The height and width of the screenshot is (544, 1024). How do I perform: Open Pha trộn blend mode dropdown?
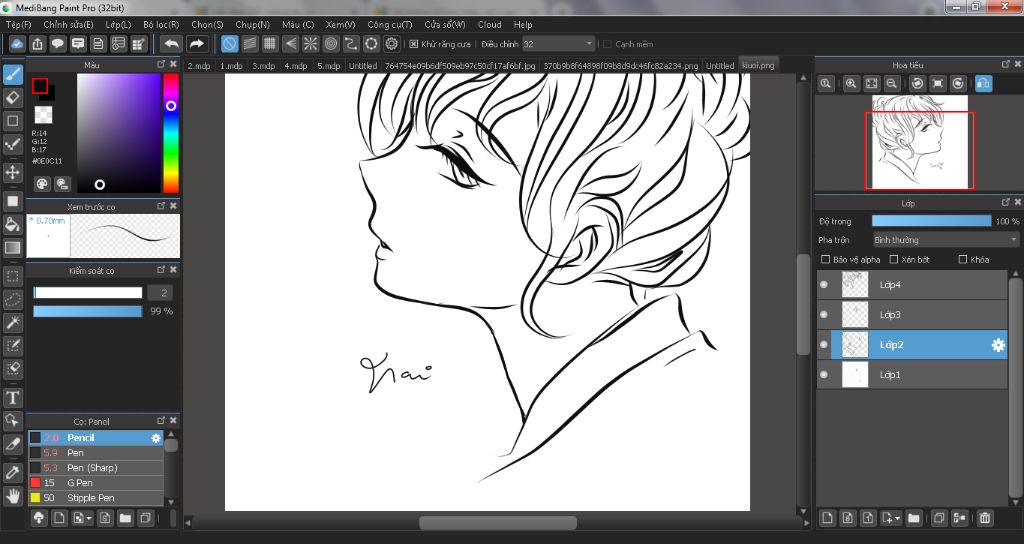pos(946,240)
